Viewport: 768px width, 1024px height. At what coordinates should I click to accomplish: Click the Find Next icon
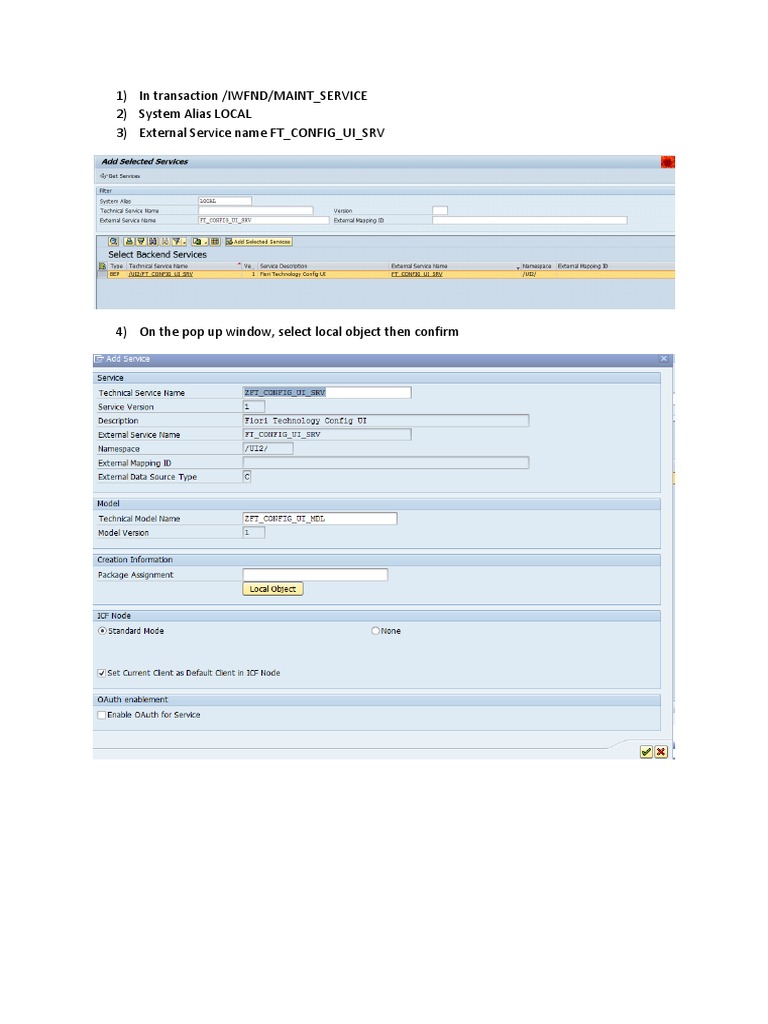coord(165,242)
